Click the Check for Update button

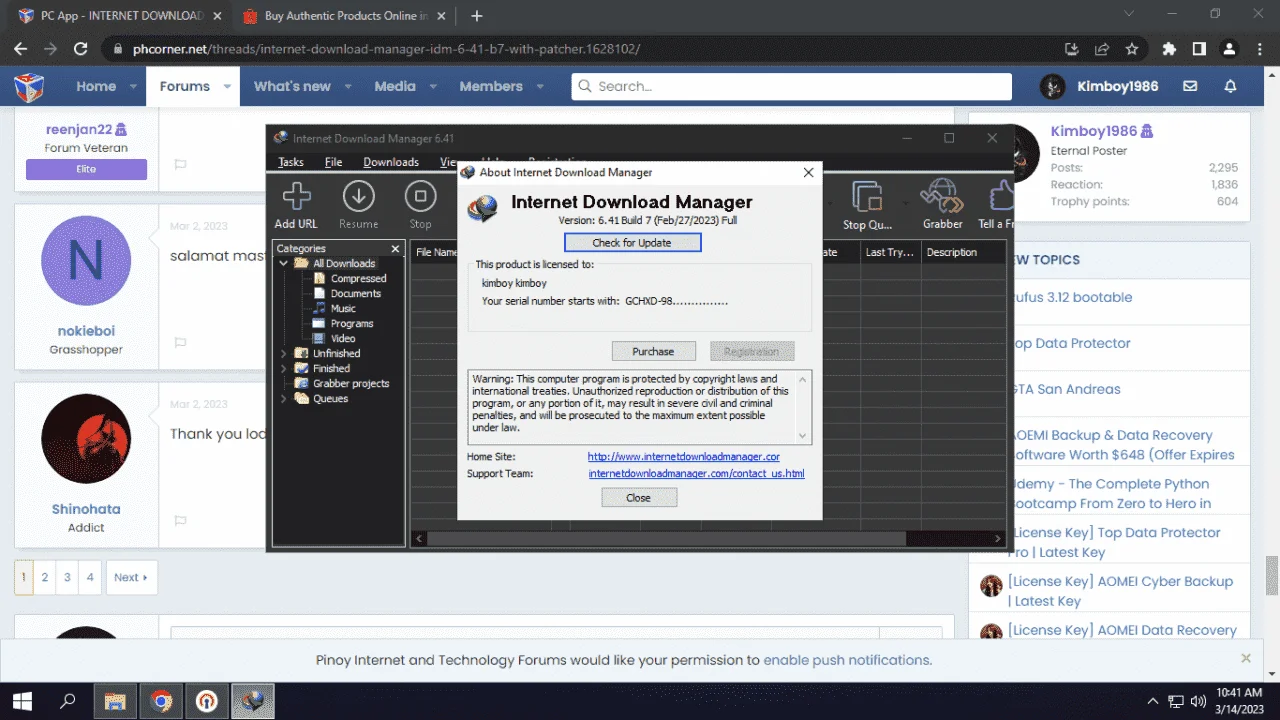coord(632,242)
